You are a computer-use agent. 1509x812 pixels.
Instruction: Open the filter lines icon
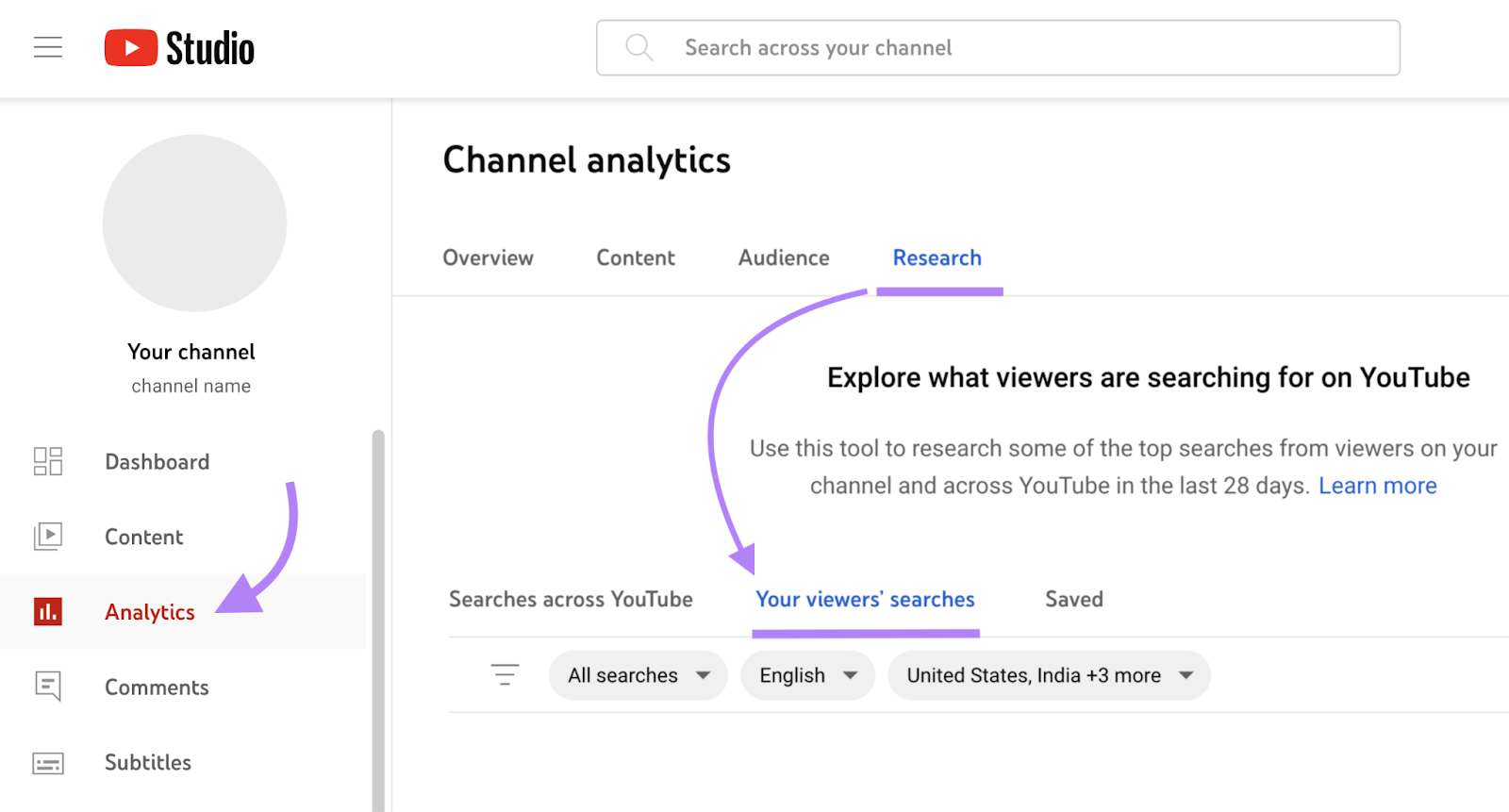505,675
